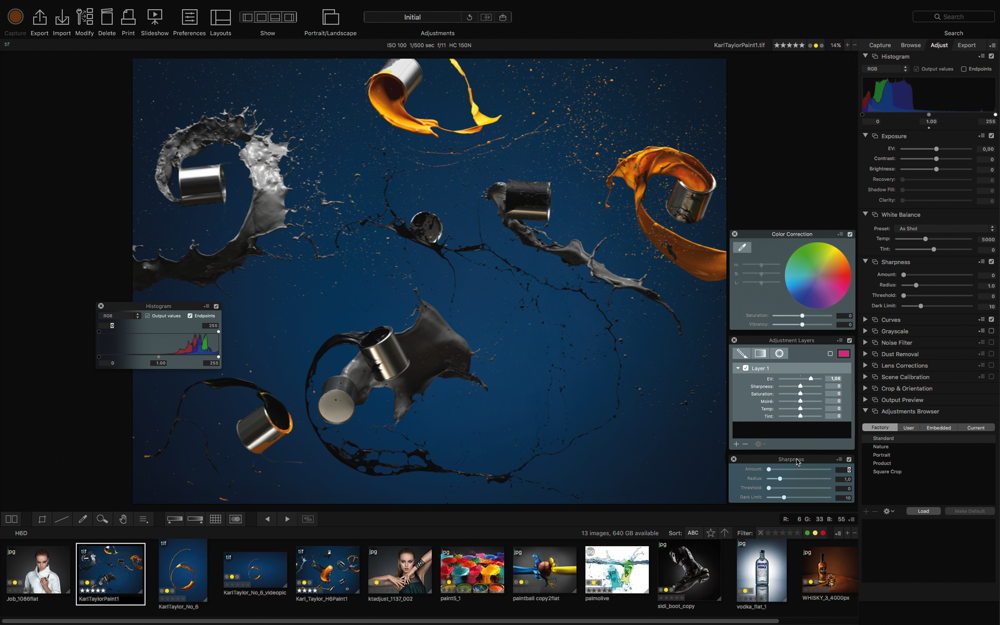Toggle the Layer 1 checkbox
This screenshot has height=625, width=1000.
pyautogui.click(x=746, y=368)
